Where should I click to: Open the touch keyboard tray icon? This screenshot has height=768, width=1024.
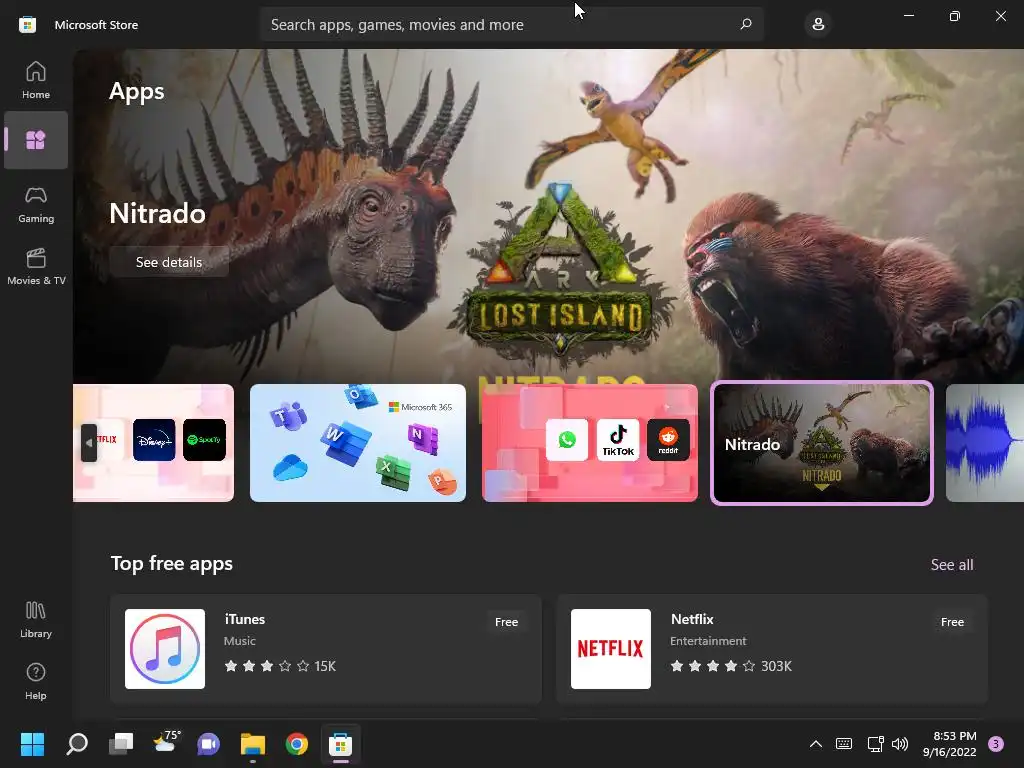pyautogui.click(x=844, y=744)
